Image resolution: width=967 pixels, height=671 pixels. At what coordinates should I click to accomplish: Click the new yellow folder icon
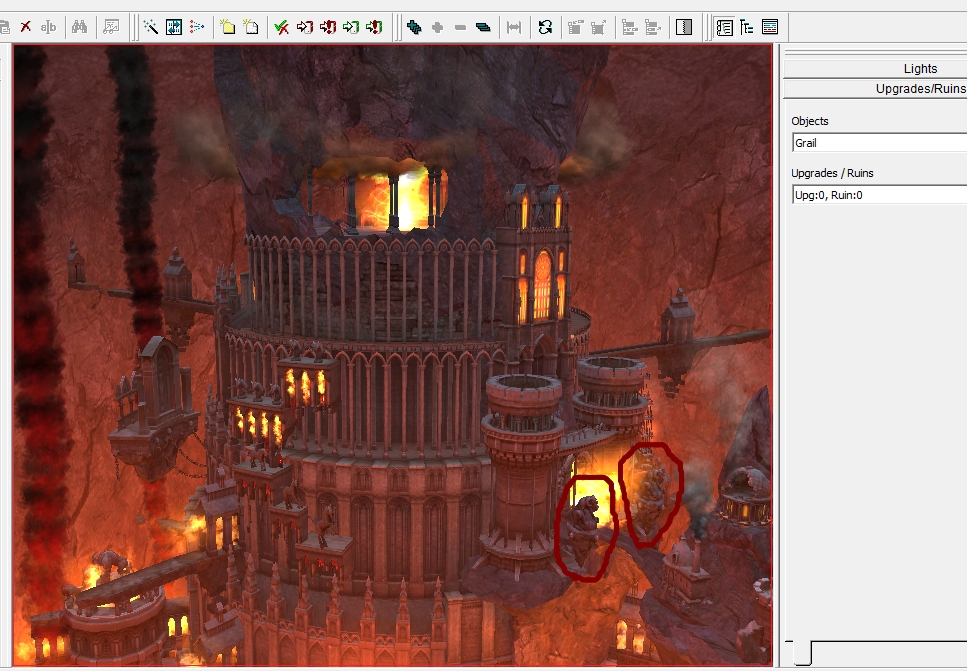[x=228, y=27]
